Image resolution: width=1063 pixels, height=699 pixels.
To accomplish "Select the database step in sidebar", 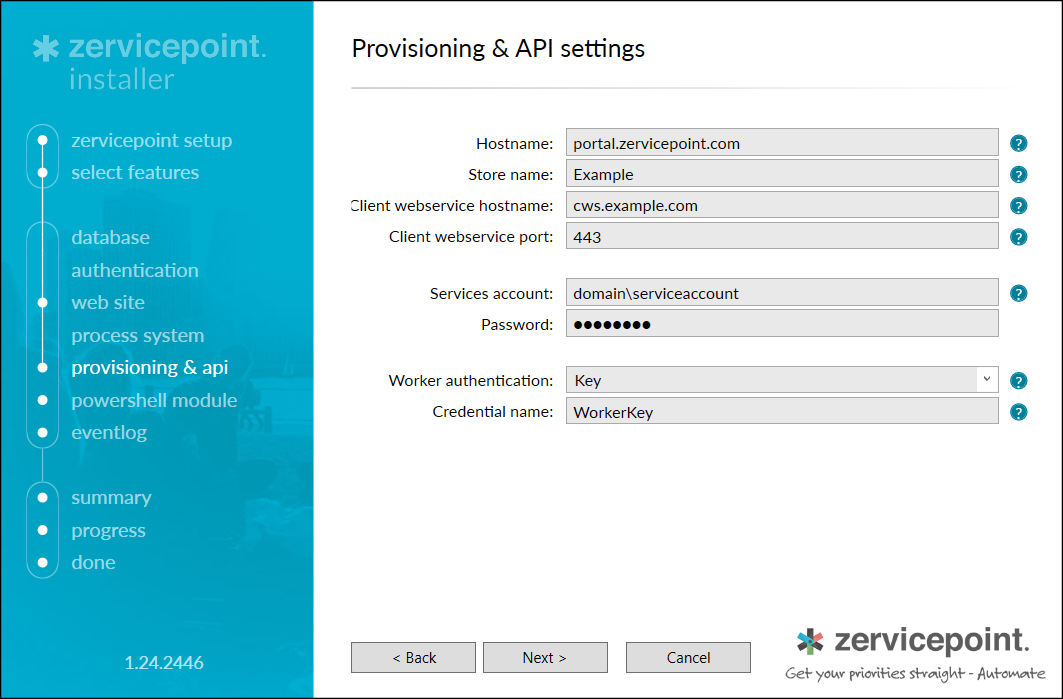I will coord(110,237).
